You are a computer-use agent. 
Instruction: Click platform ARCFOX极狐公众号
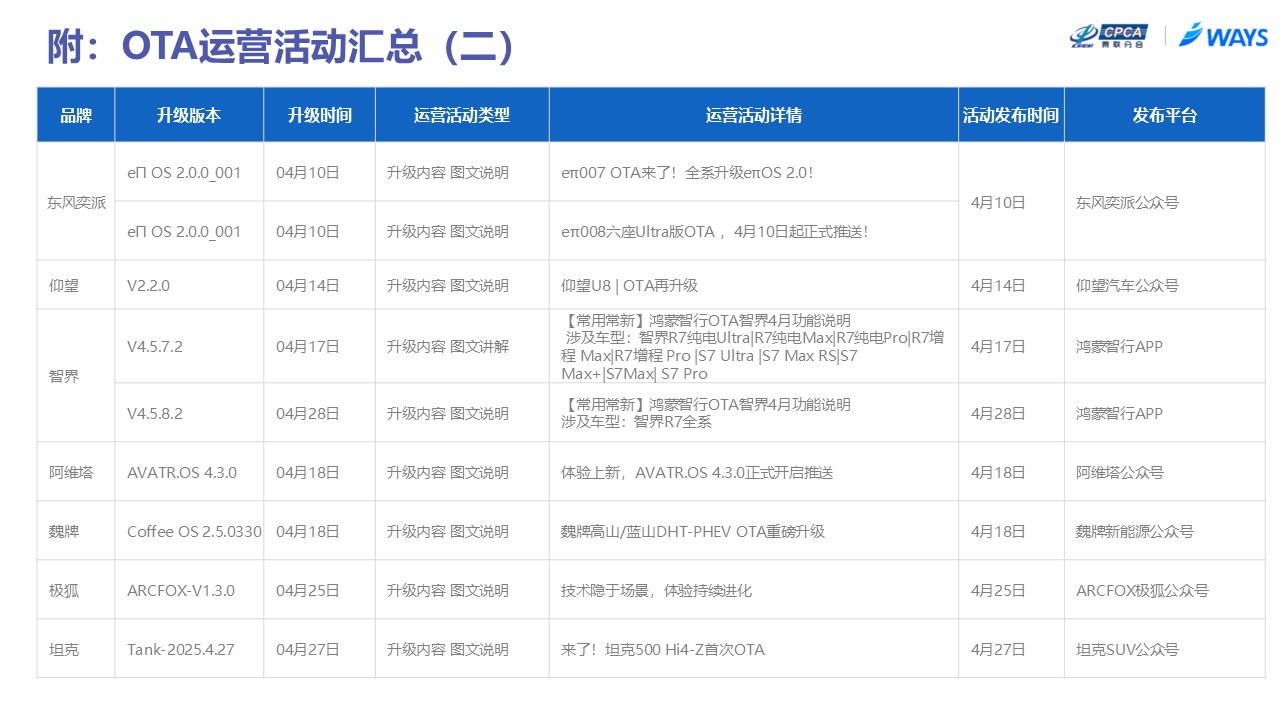pos(1142,590)
